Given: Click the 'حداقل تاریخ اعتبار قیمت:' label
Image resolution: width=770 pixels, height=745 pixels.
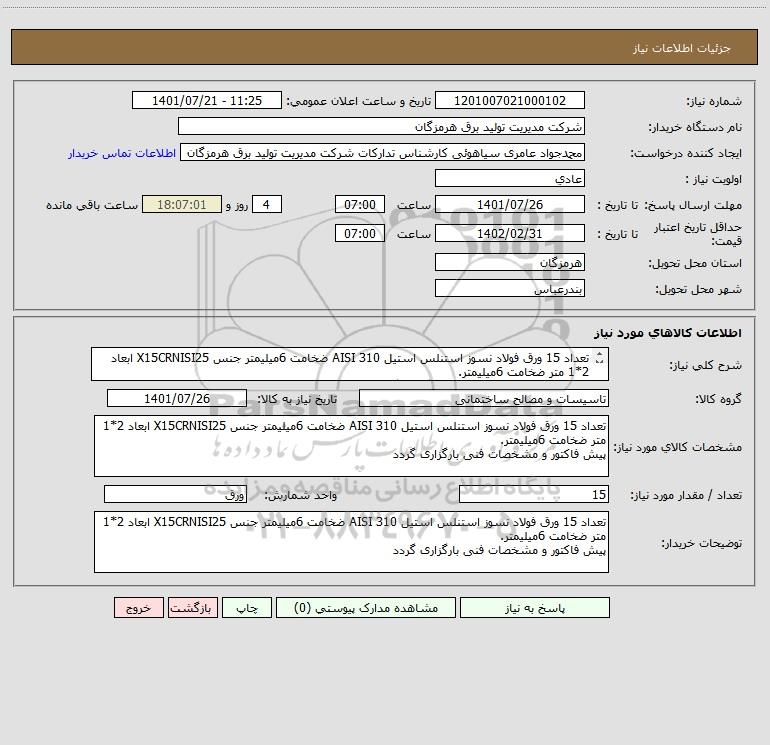Looking at the screenshot, I should coord(698,234).
